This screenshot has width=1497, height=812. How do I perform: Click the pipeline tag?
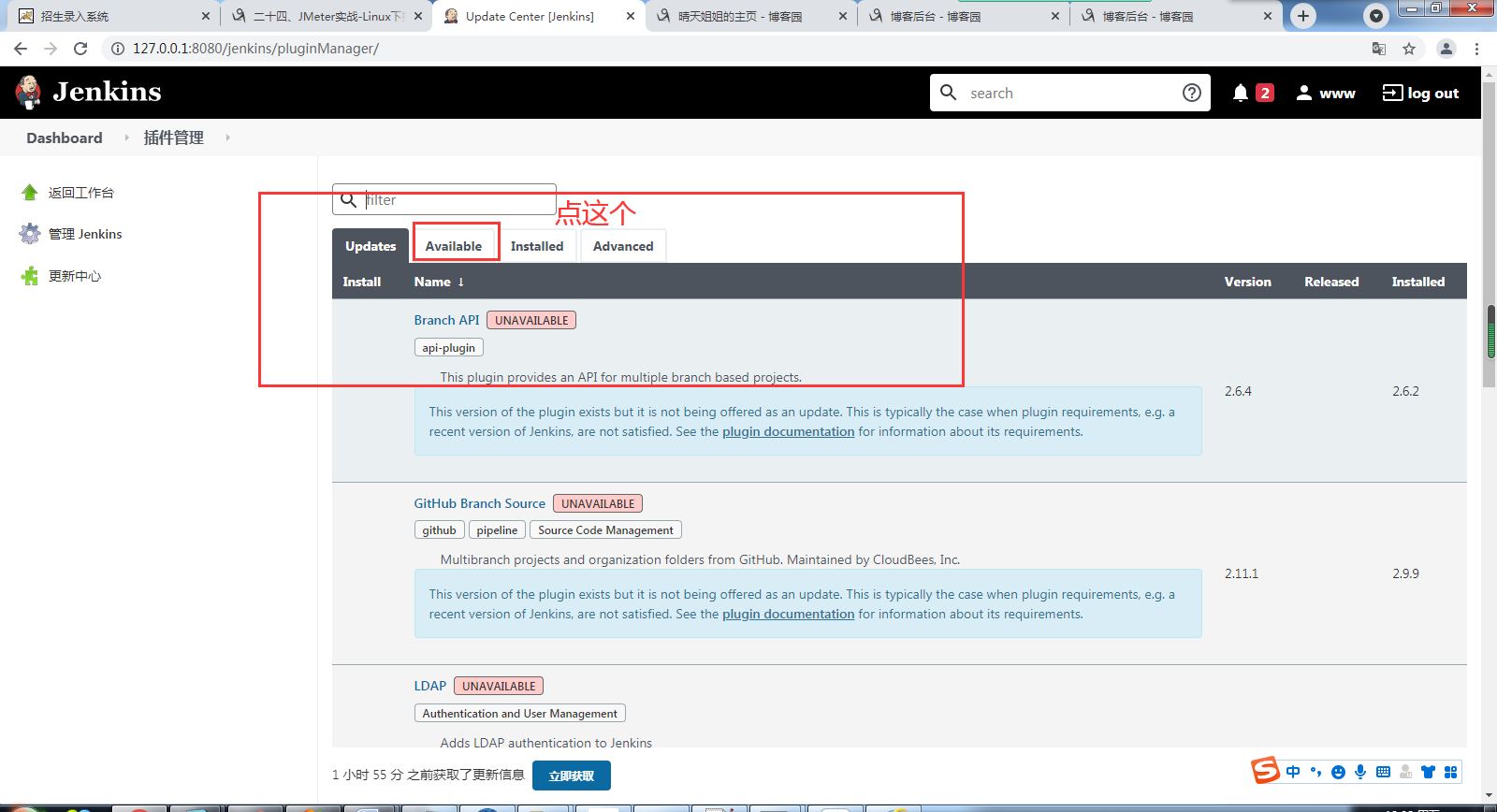[497, 529]
